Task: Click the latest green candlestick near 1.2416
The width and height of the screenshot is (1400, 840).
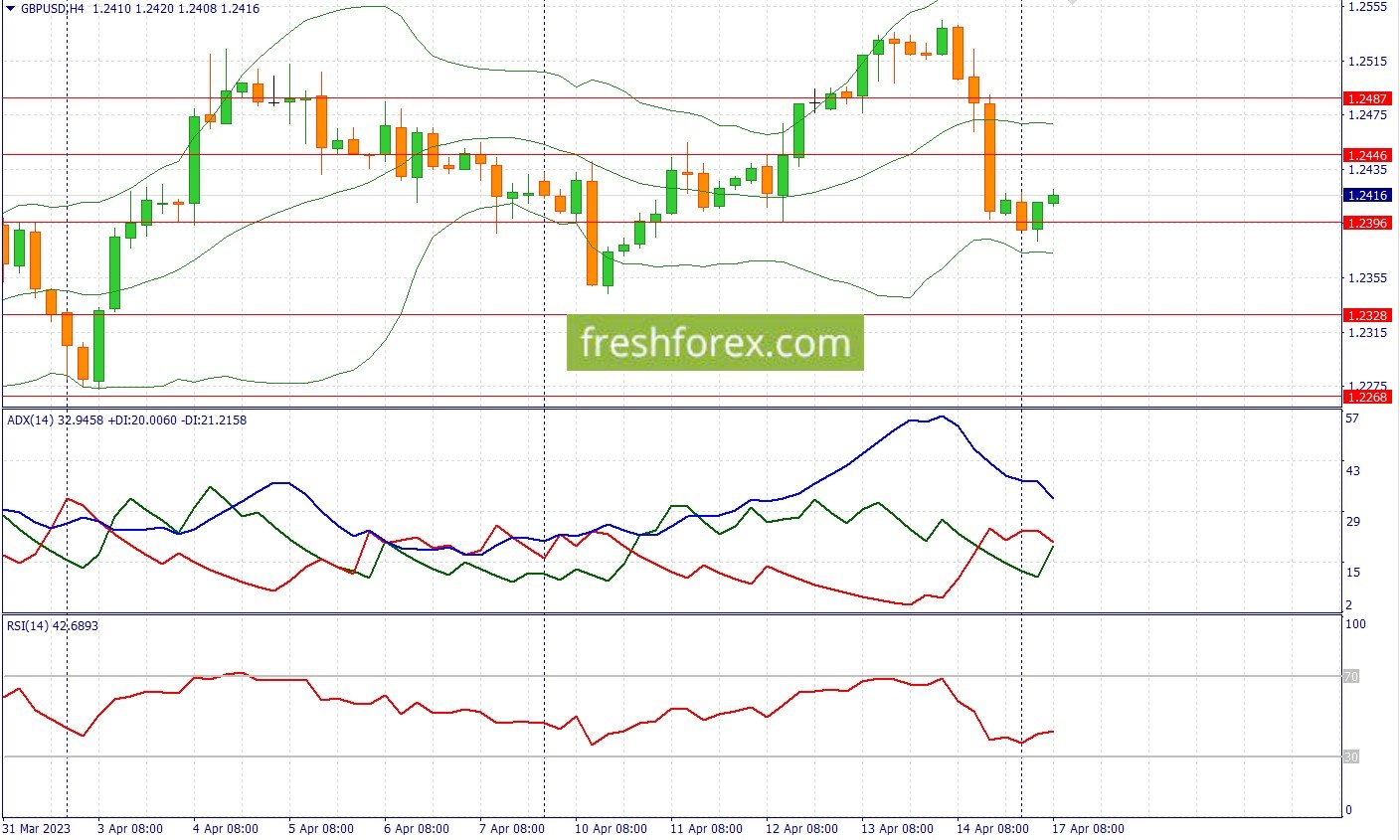Action: pyautogui.click(x=1053, y=199)
